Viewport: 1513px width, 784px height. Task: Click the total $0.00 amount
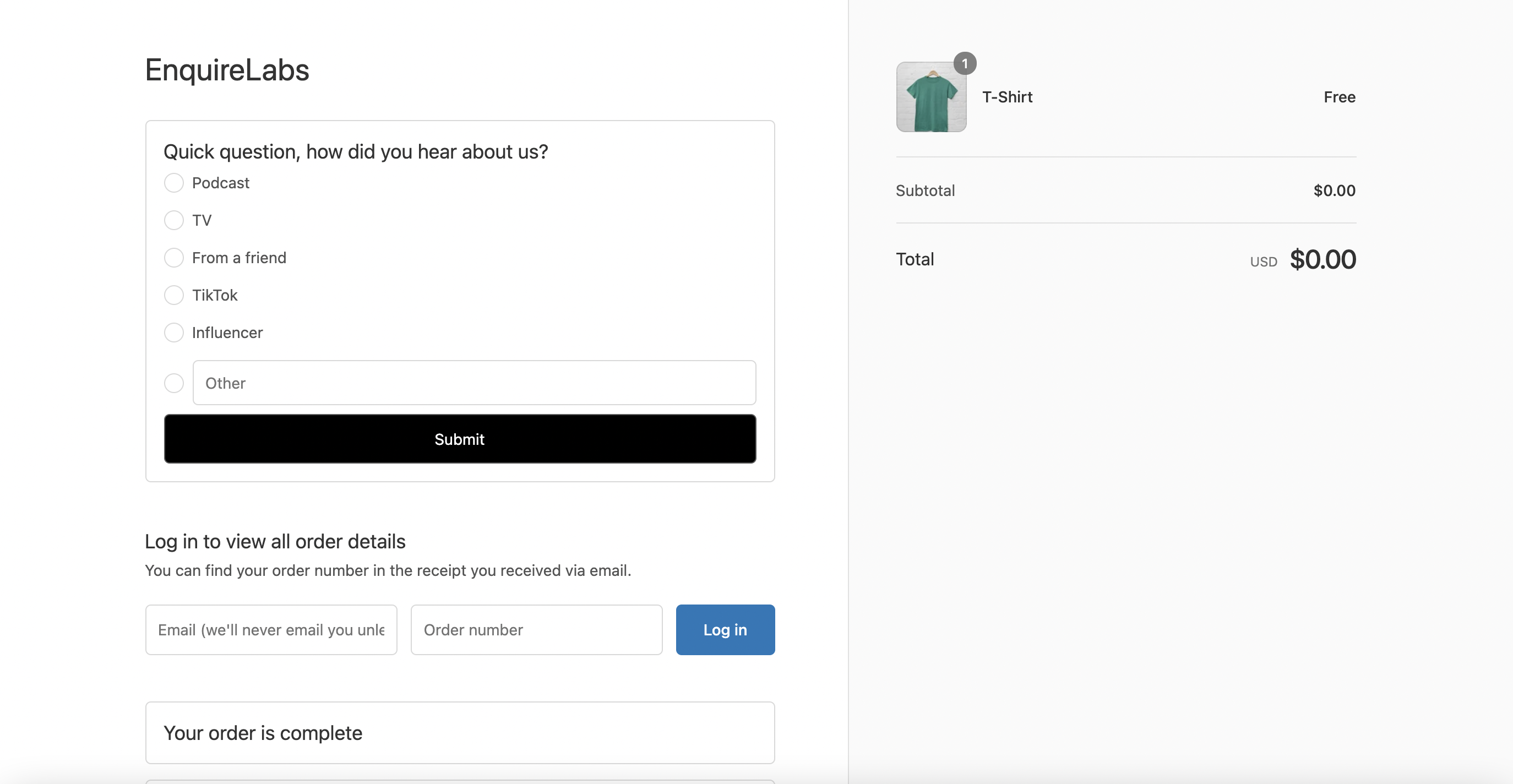(x=1322, y=259)
